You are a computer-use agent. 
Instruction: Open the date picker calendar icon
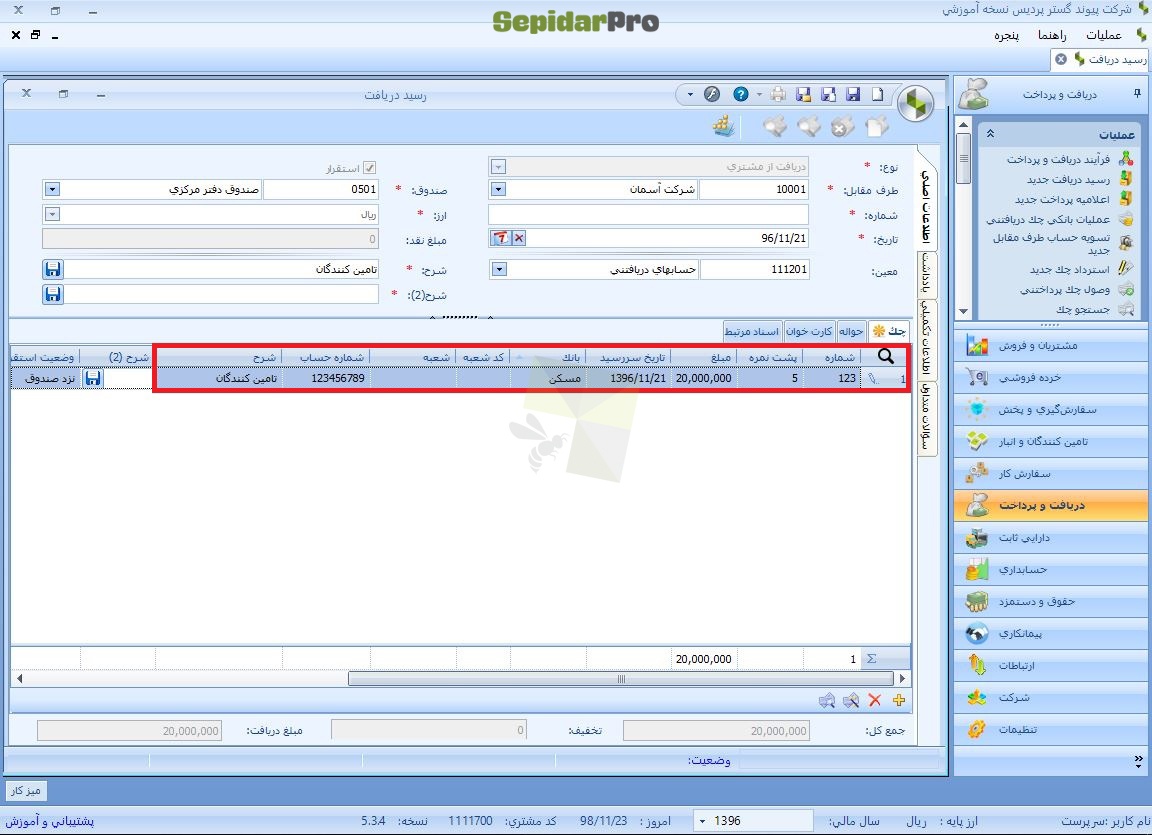coord(500,238)
